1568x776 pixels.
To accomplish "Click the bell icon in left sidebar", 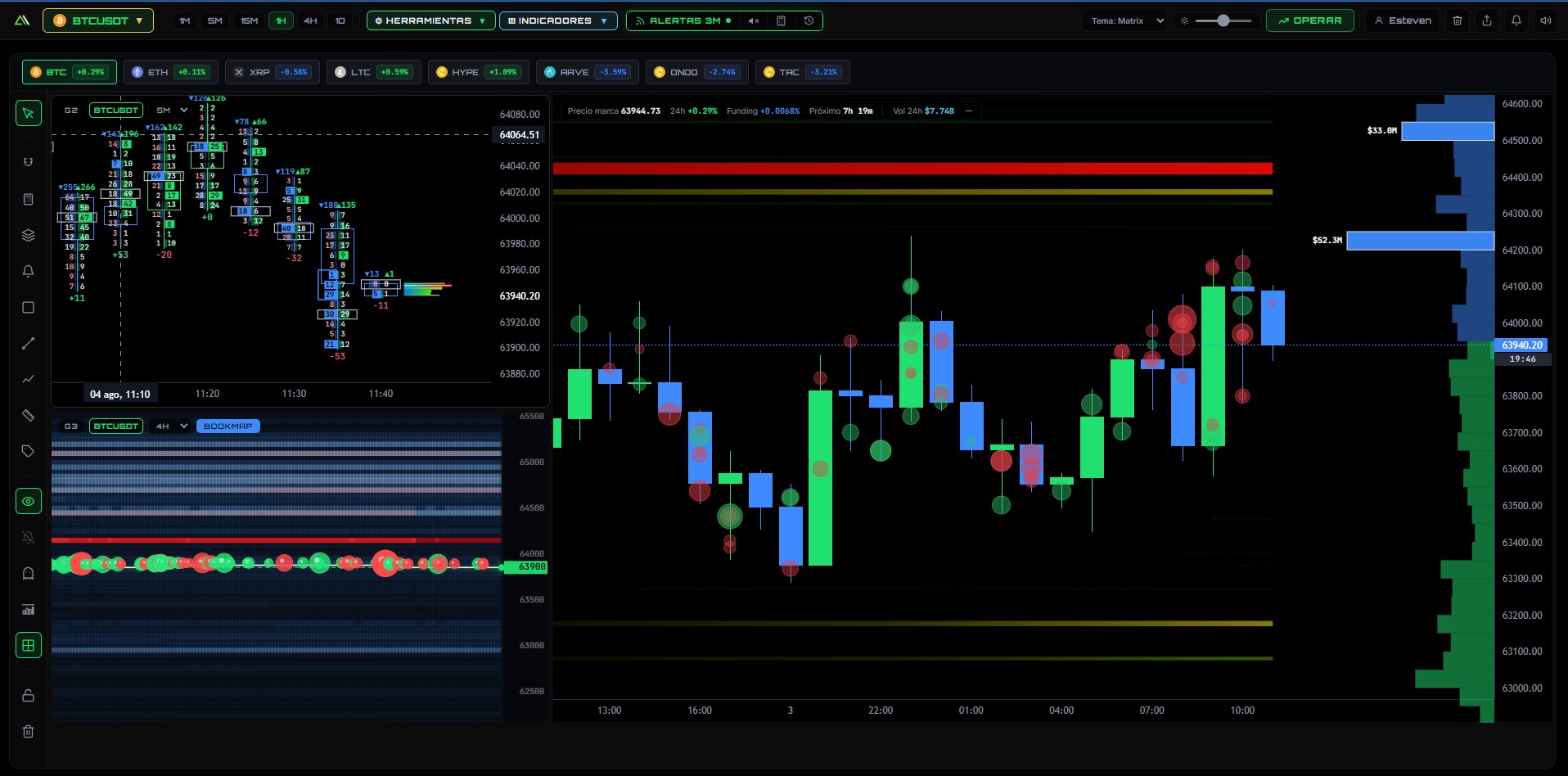I will pos(29,271).
